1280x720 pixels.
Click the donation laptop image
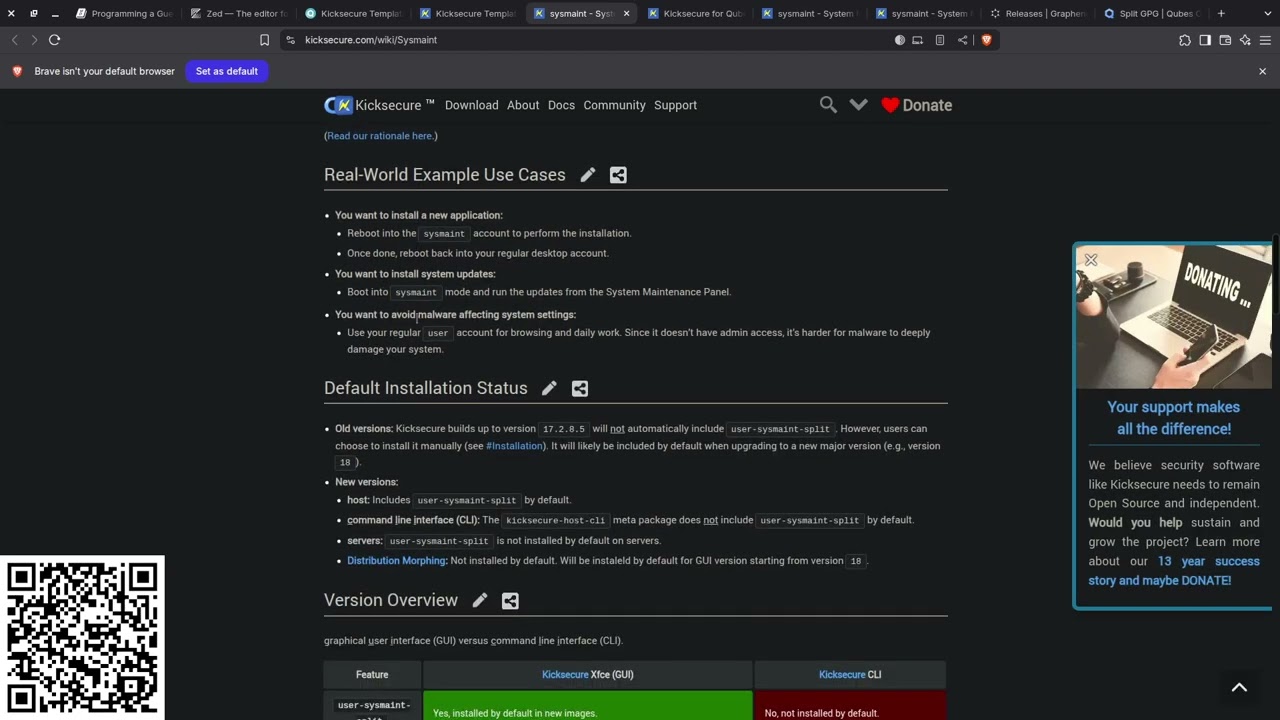(x=1174, y=317)
